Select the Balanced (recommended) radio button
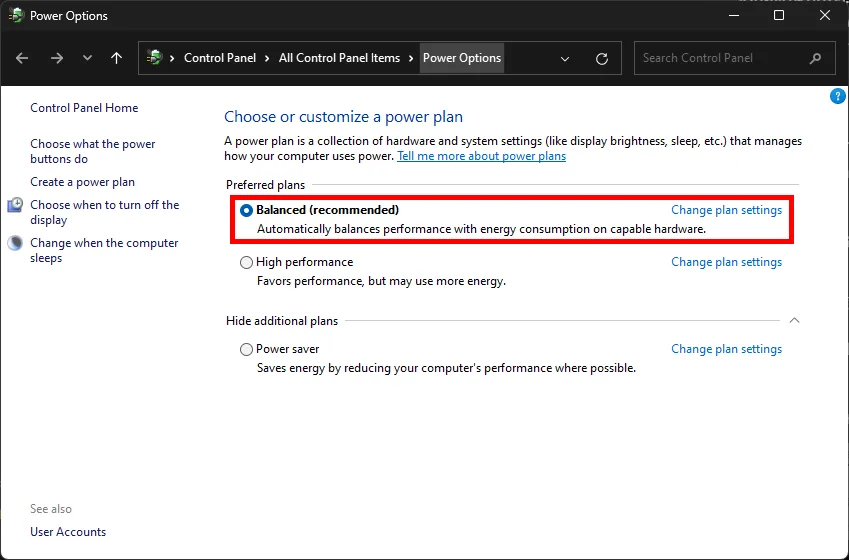 click(x=246, y=210)
